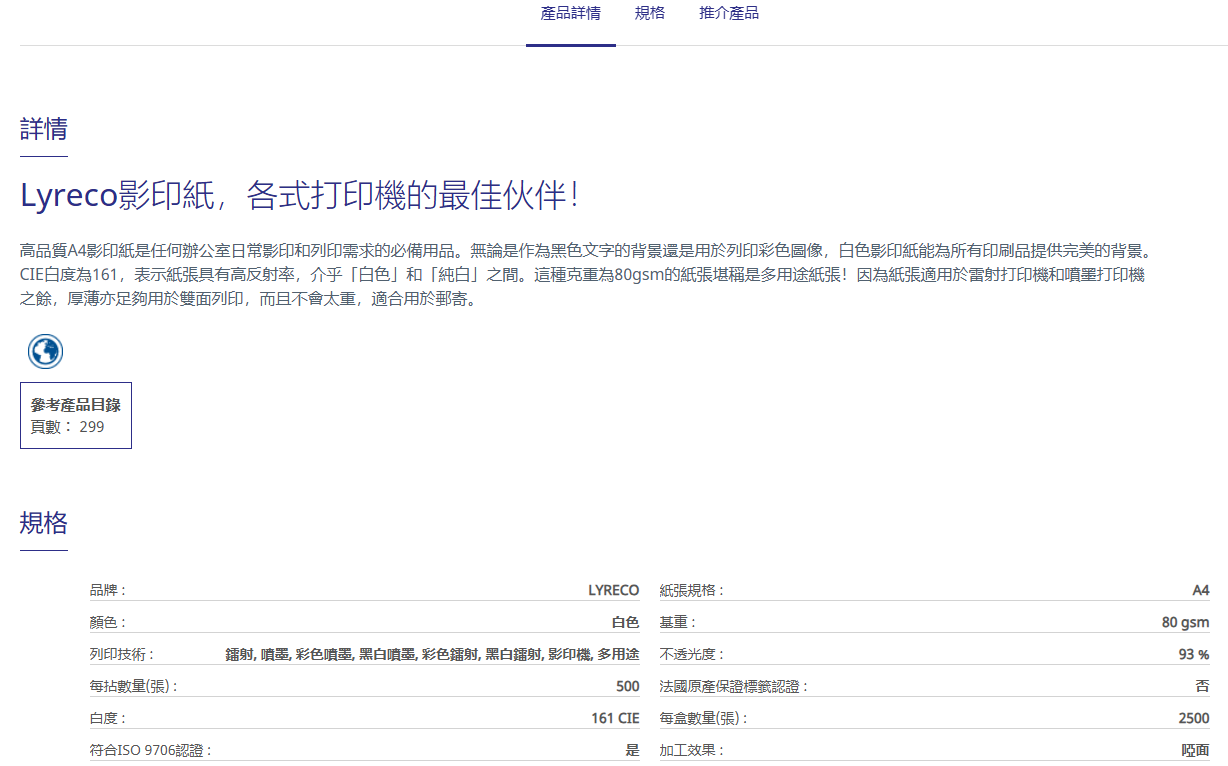Go to the 推介產品 tab
Image resolution: width=1228 pixels, height=766 pixels.
(x=729, y=14)
